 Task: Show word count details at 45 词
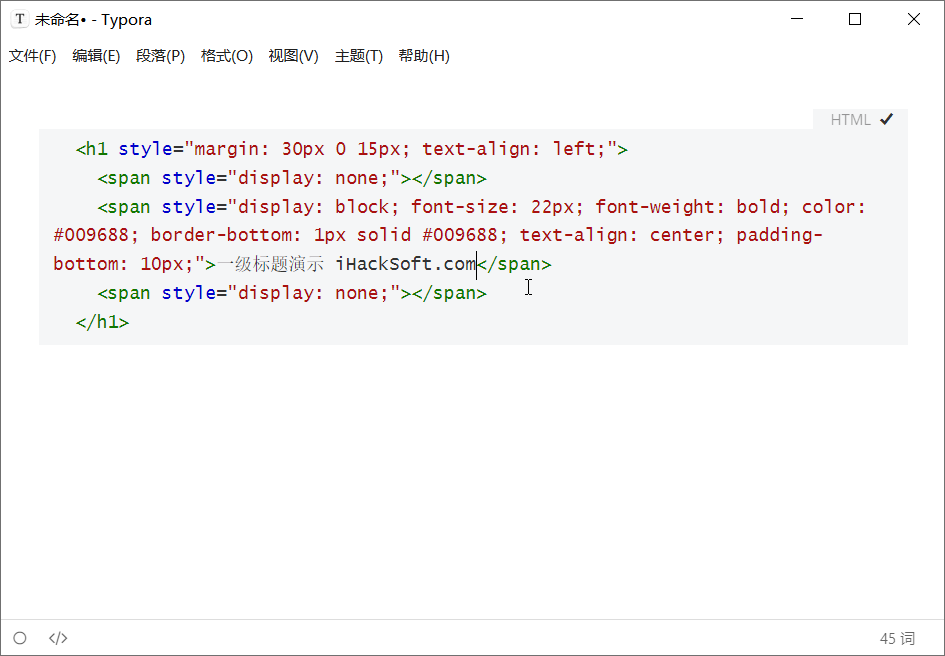(x=897, y=639)
